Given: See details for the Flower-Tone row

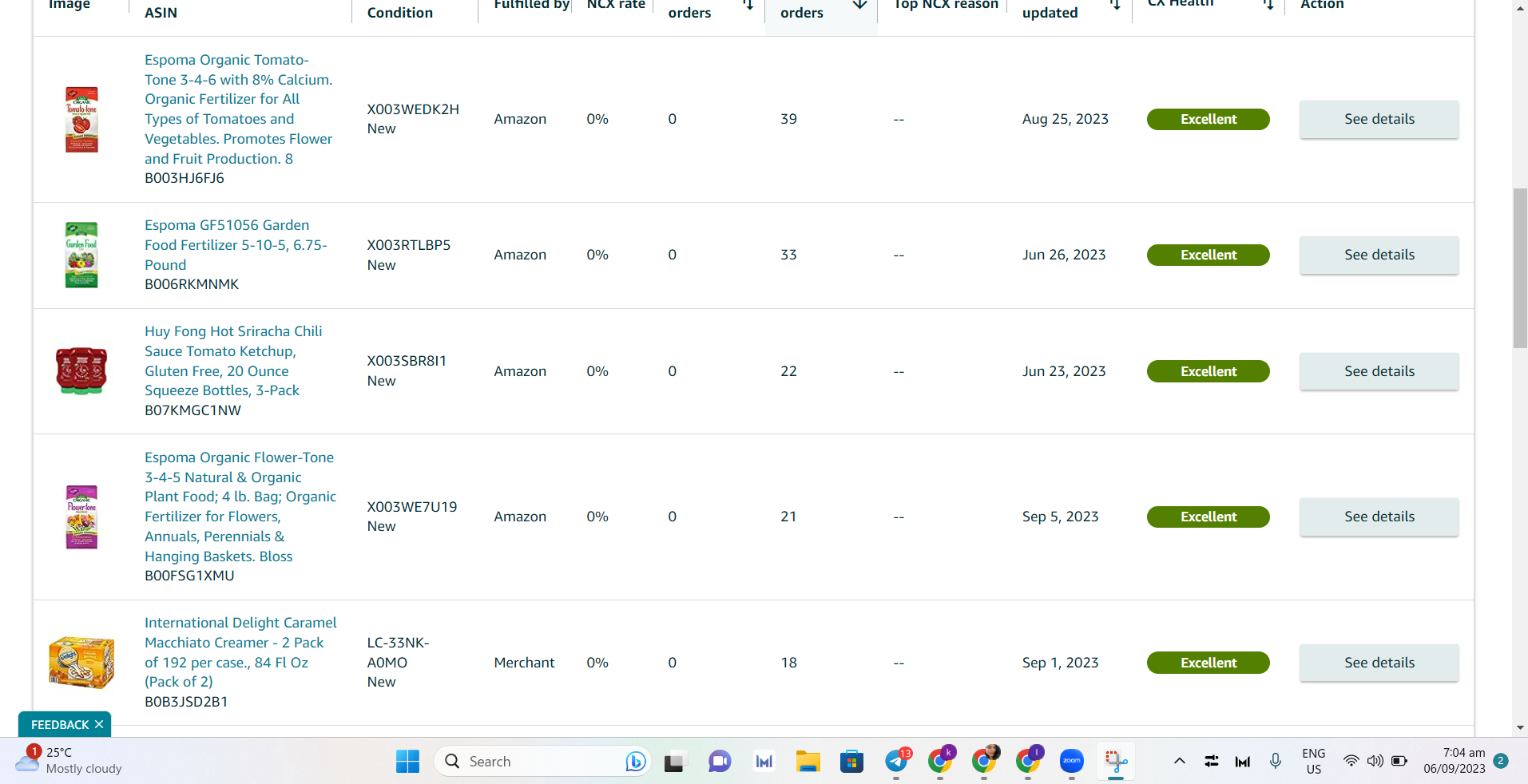Looking at the screenshot, I should coord(1379,517).
